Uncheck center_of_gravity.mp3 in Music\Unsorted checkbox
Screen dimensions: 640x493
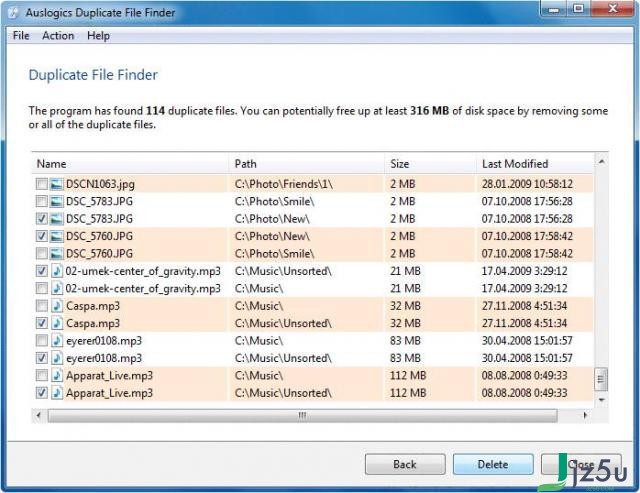pyautogui.click(x=42, y=271)
